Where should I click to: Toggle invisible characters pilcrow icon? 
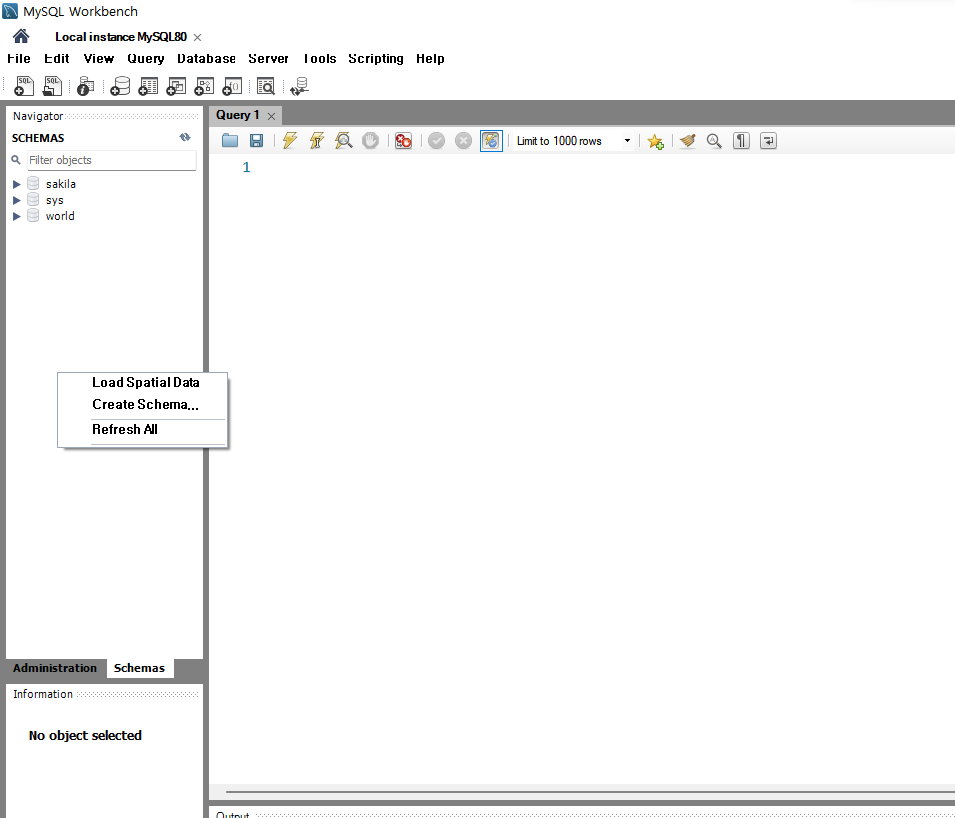tap(741, 141)
